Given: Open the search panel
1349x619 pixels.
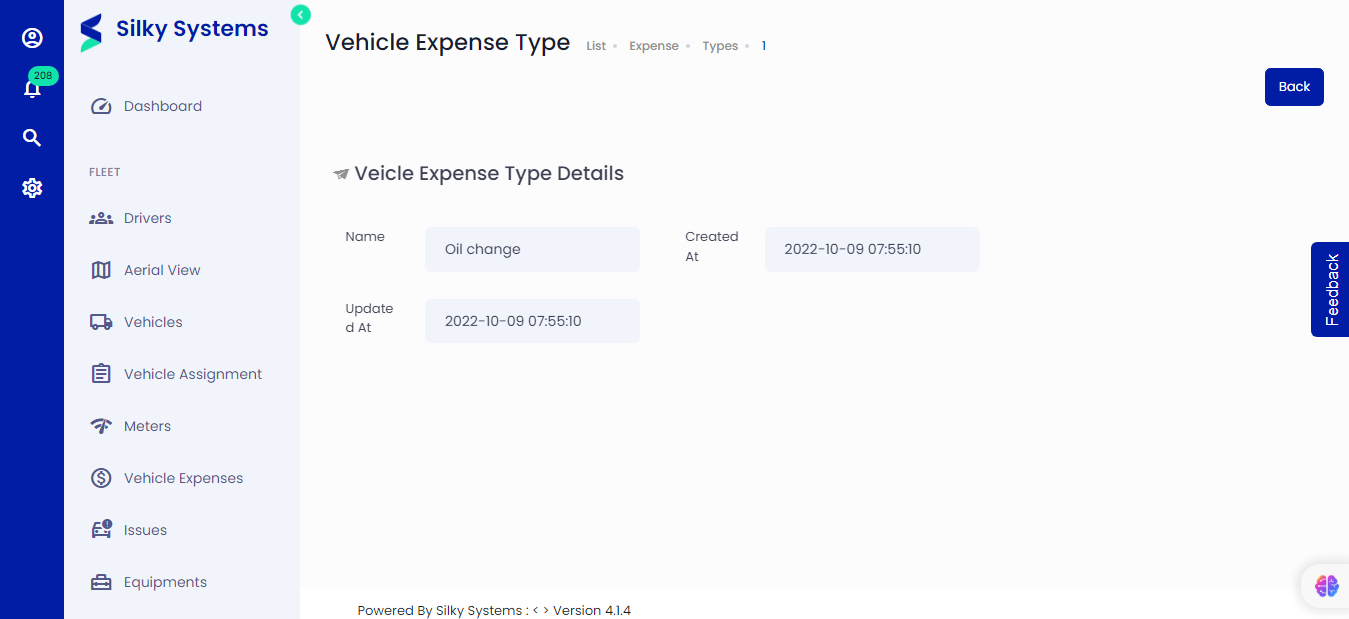Looking at the screenshot, I should [32, 137].
